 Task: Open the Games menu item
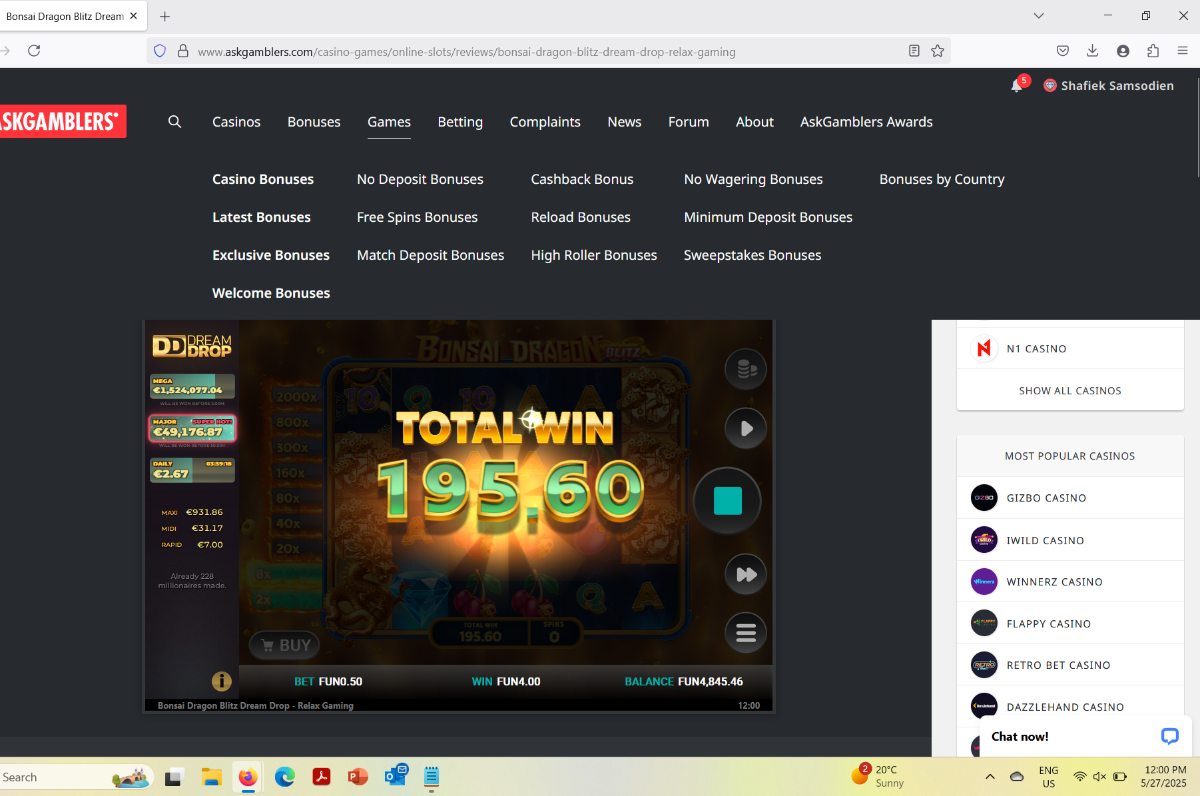click(x=389, y=122)
